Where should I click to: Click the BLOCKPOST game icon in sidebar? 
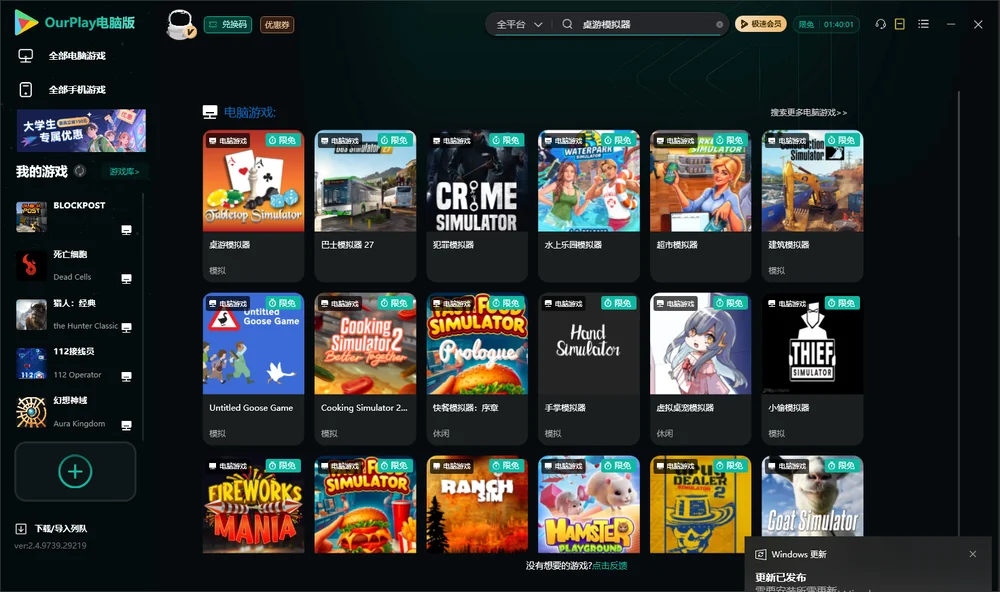click(x=31, y=216)
